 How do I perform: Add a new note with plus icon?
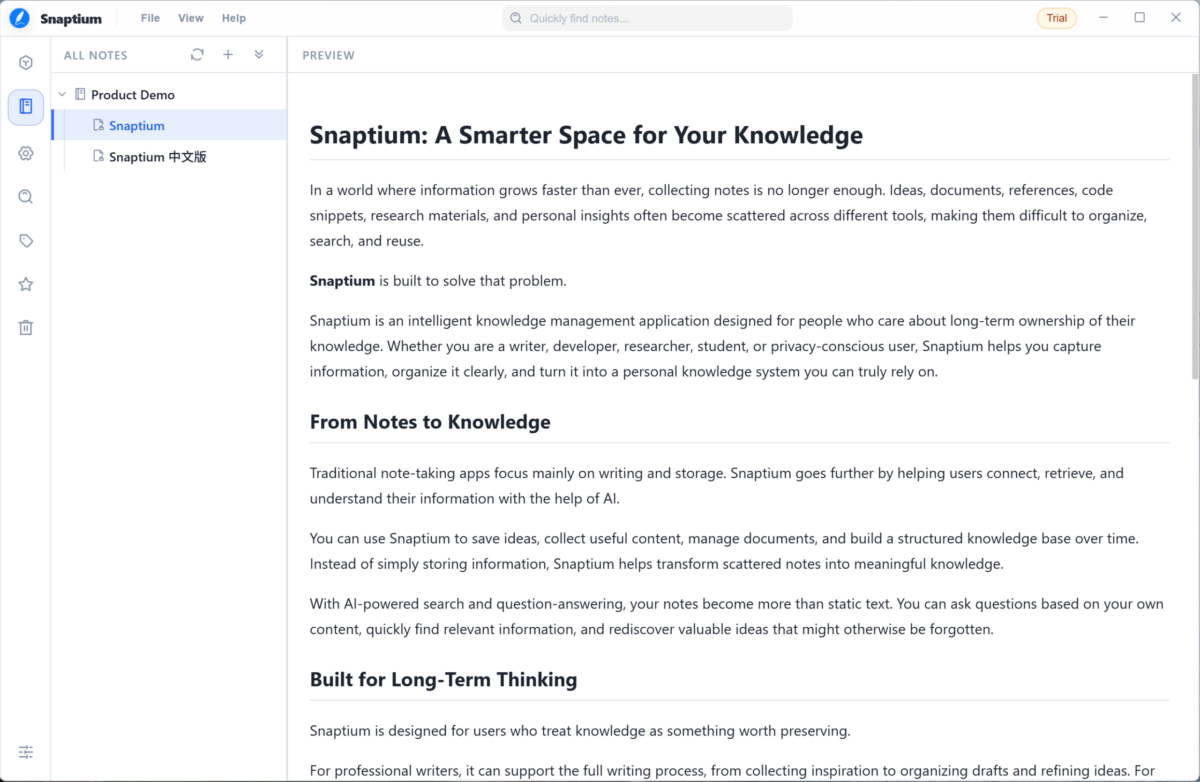pos(228,55)
